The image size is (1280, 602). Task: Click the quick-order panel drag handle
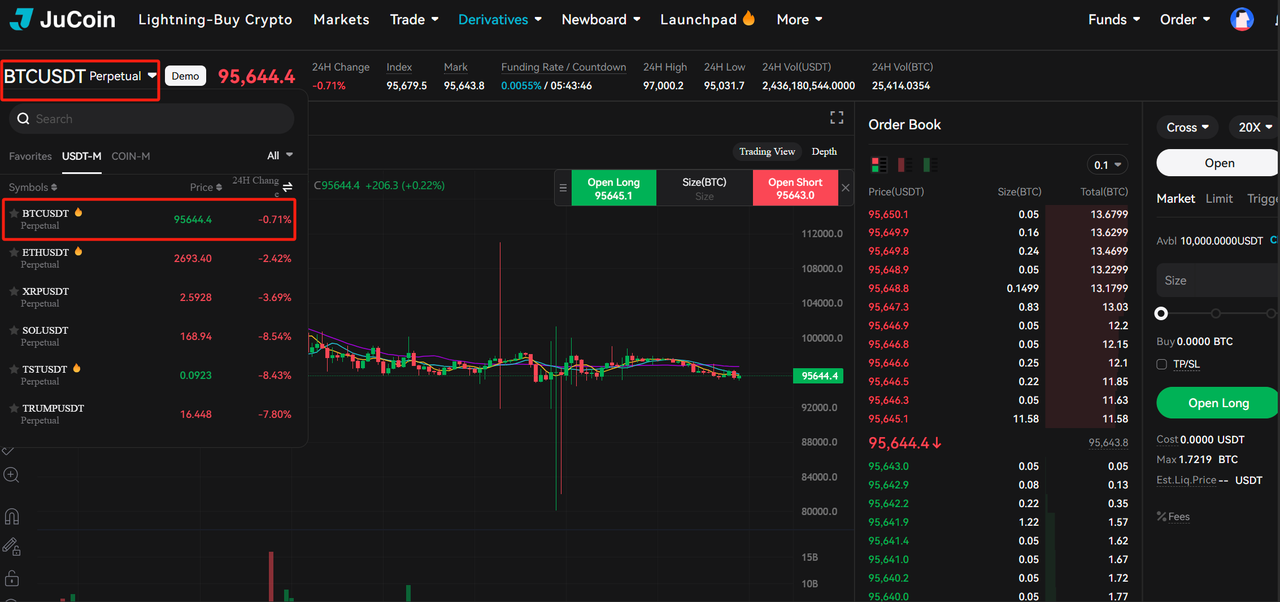(x=563, y=188)
